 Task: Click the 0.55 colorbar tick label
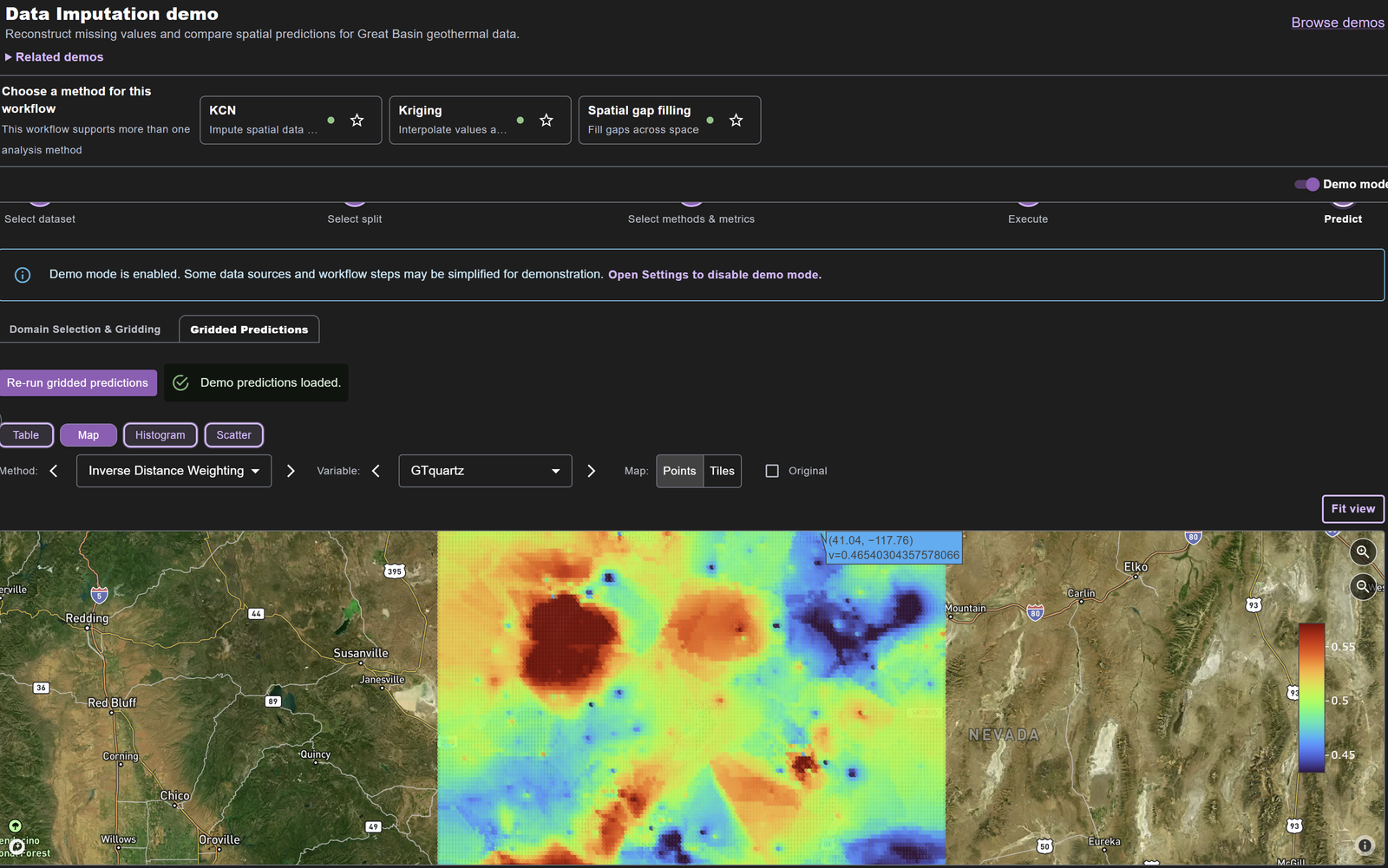[x=1343, y=647]
